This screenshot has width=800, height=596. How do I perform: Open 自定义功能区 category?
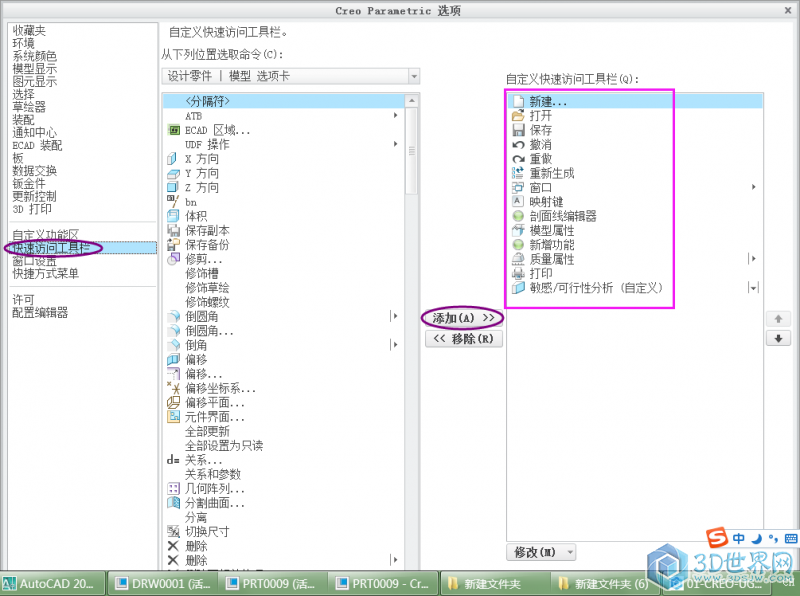[x=45, y=235]
